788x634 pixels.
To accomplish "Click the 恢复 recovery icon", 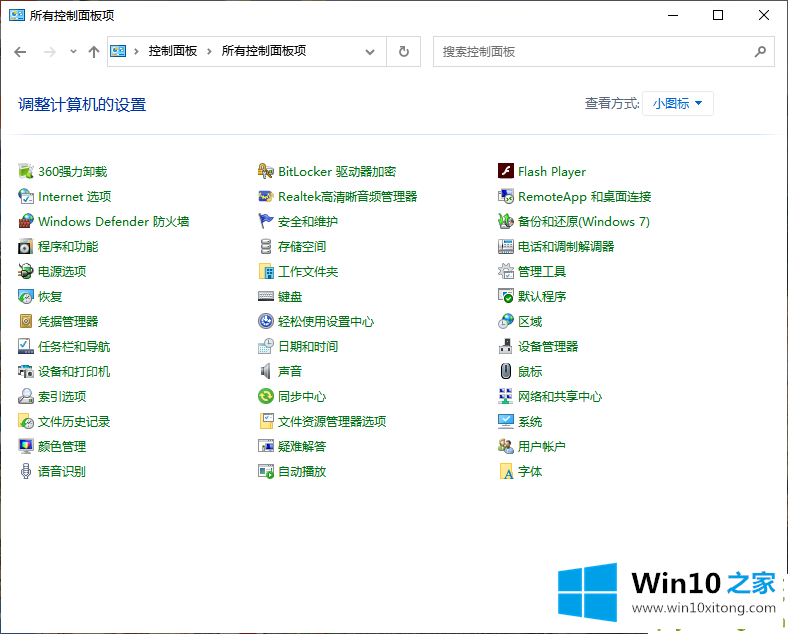I will tap(26, 296).
